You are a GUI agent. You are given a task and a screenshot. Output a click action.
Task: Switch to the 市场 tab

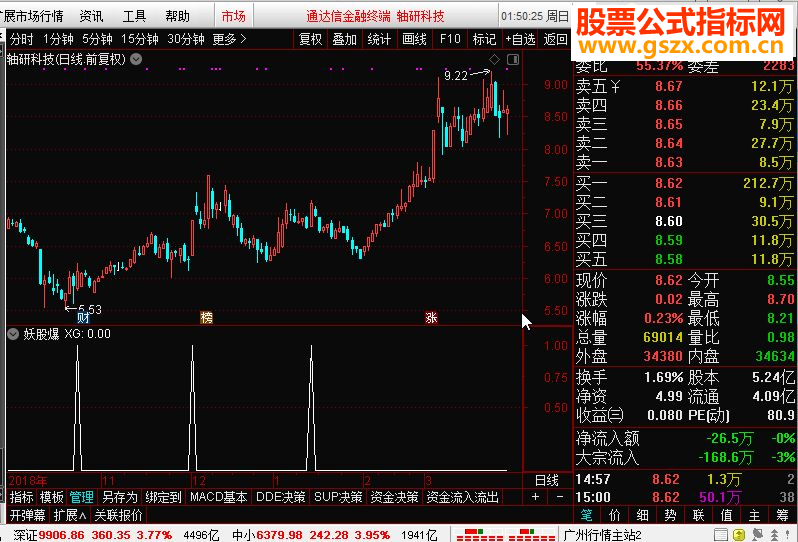[x=234, y=16]
